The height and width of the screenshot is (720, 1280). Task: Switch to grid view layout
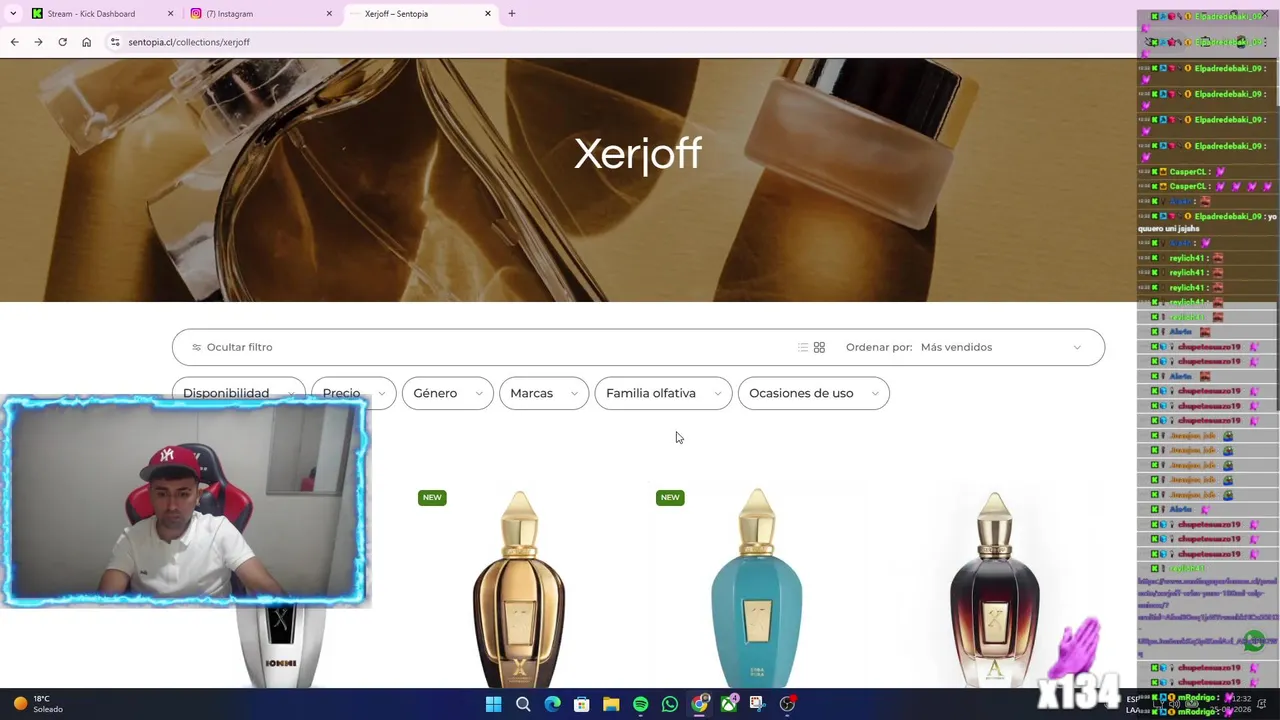pos(819,347)
